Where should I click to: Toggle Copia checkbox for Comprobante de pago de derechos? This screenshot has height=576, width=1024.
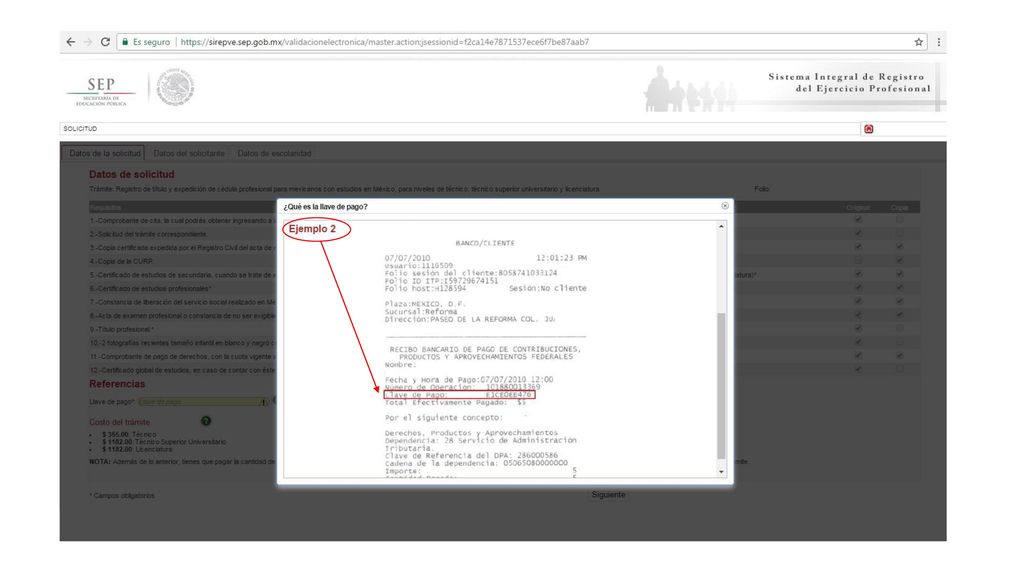coord(899,356)
